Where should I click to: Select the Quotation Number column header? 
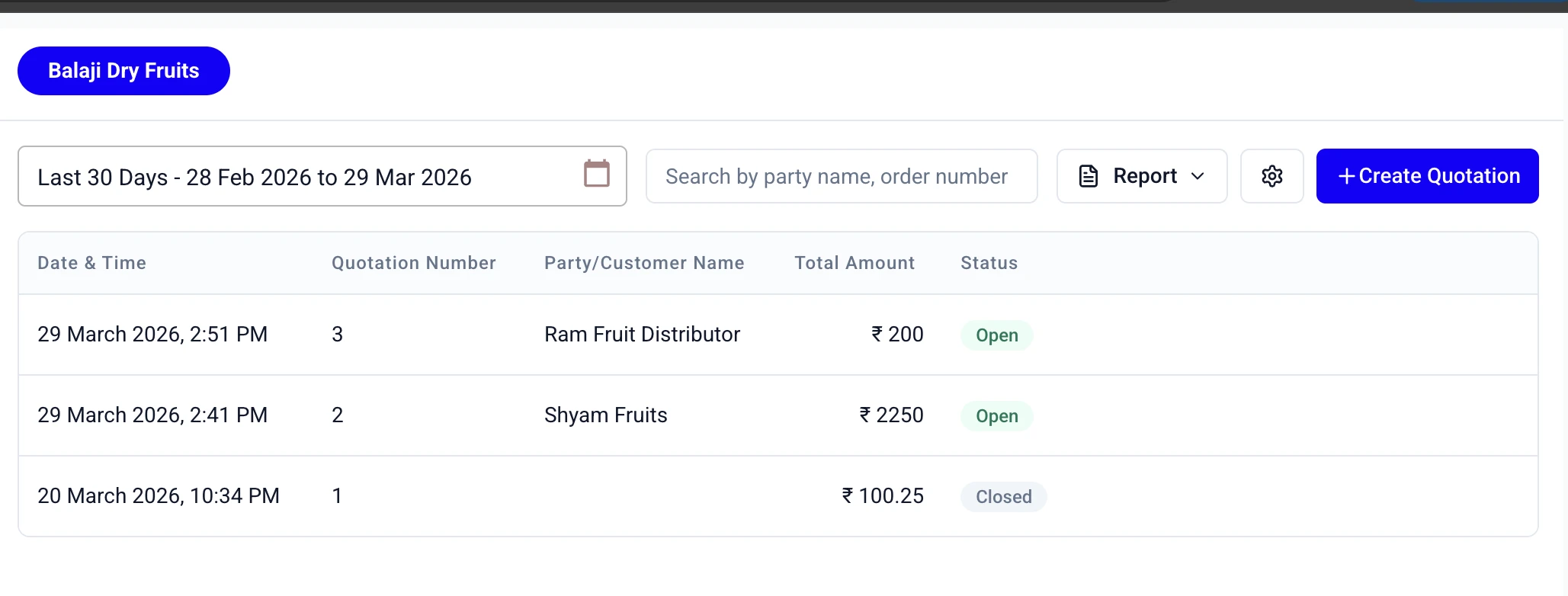(413, 262)
